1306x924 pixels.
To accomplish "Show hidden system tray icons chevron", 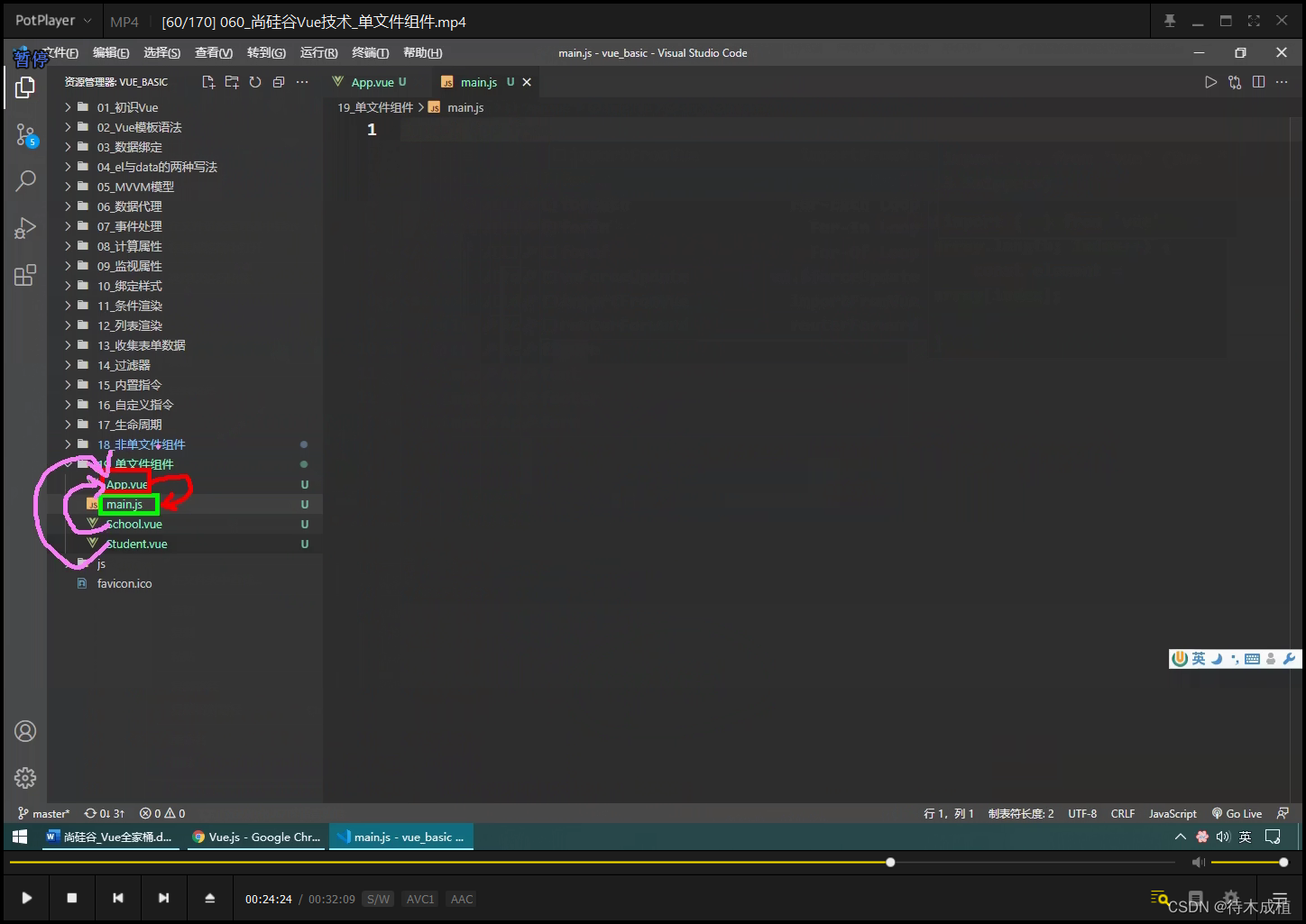I will pyautogui.click(x=1180, y=837).
